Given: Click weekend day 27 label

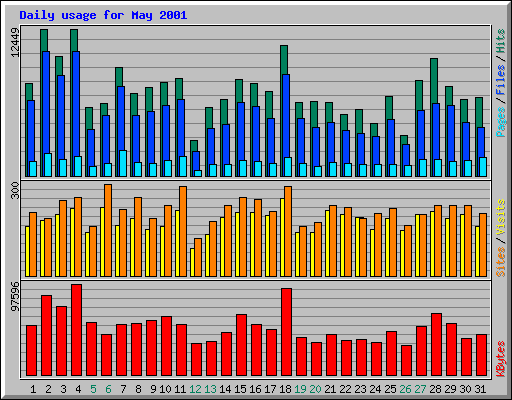Looking at the screenshot, I should point(420,389).
